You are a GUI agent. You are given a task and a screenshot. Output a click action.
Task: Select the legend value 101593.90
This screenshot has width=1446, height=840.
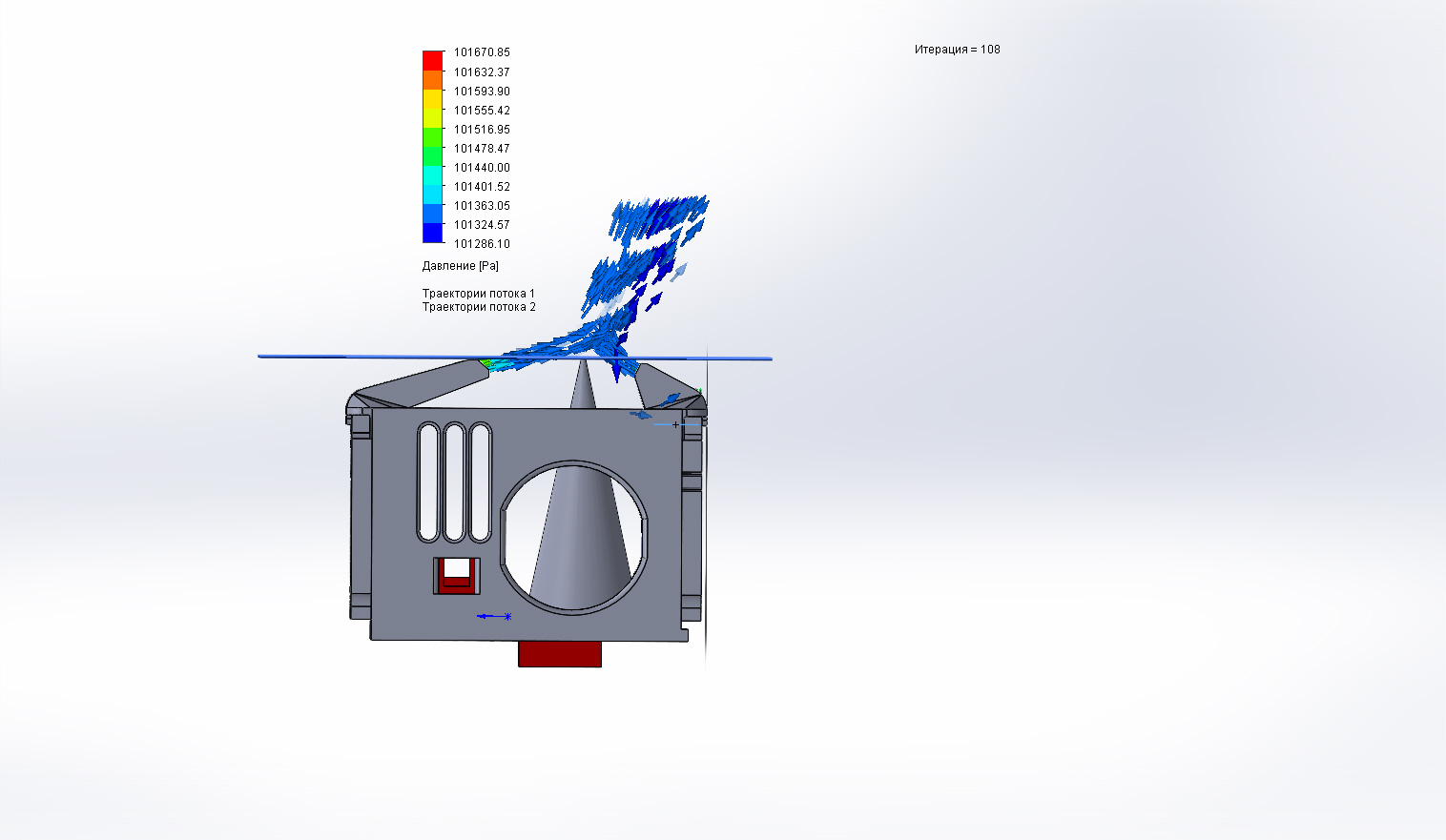482,92
